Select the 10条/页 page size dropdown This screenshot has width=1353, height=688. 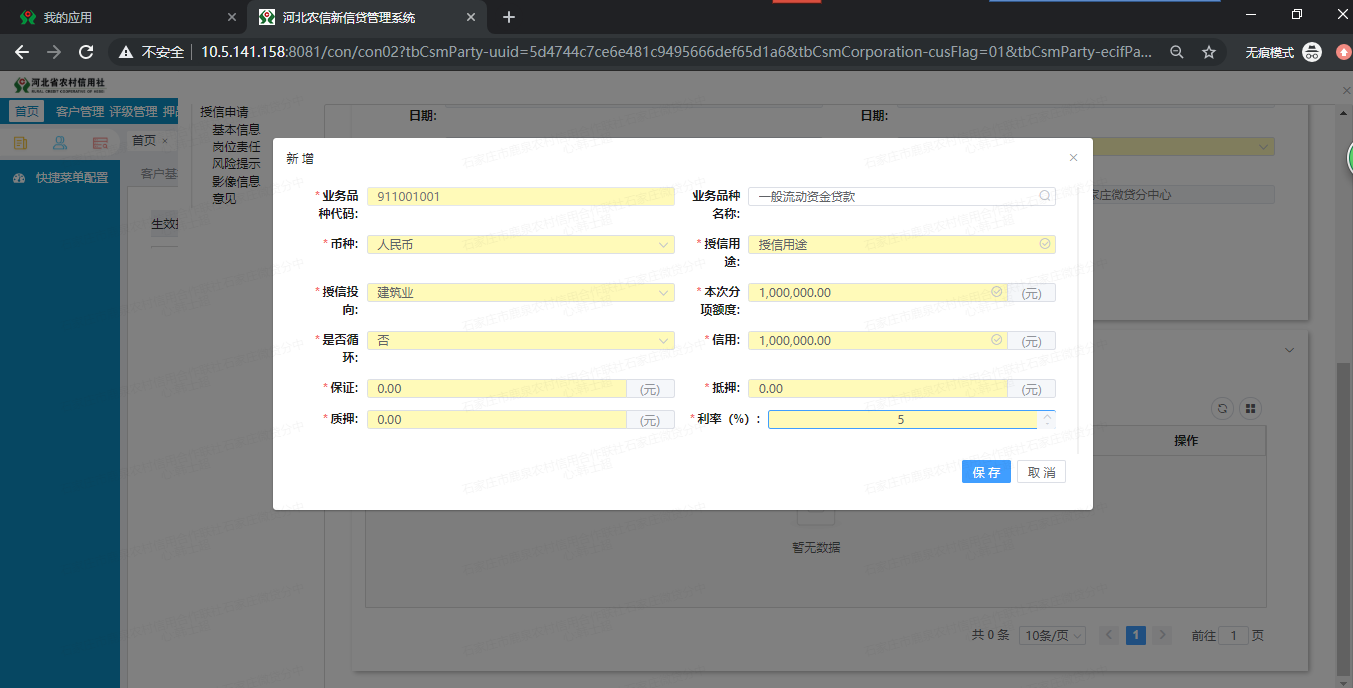(x=1052, y=636)
